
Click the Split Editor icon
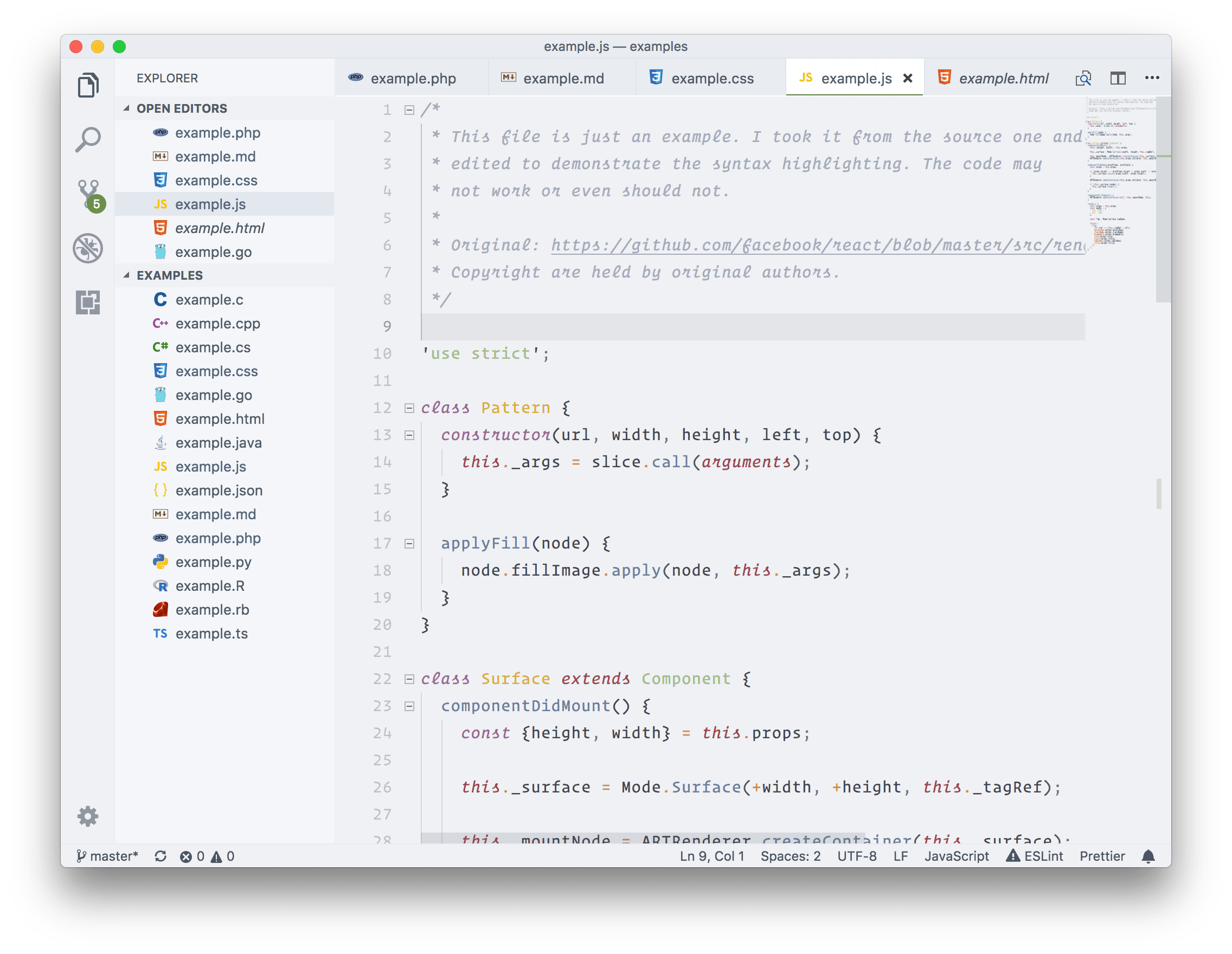pos(1118,79)
